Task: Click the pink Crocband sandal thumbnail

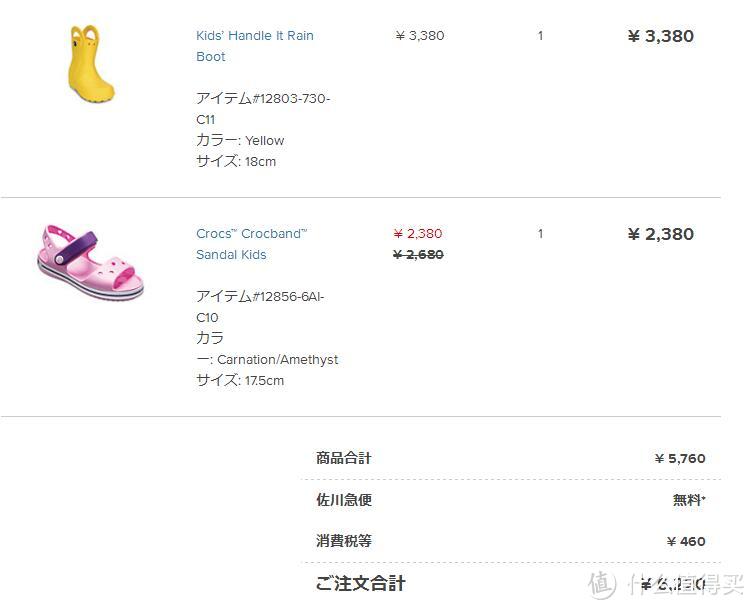Action: click(x=90, y=262)
